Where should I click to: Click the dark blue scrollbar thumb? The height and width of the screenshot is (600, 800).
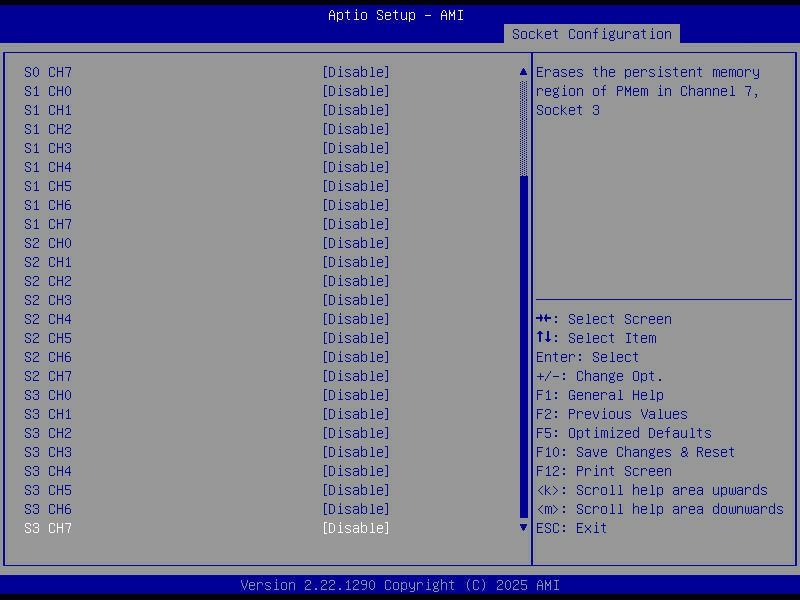(523, 347)
